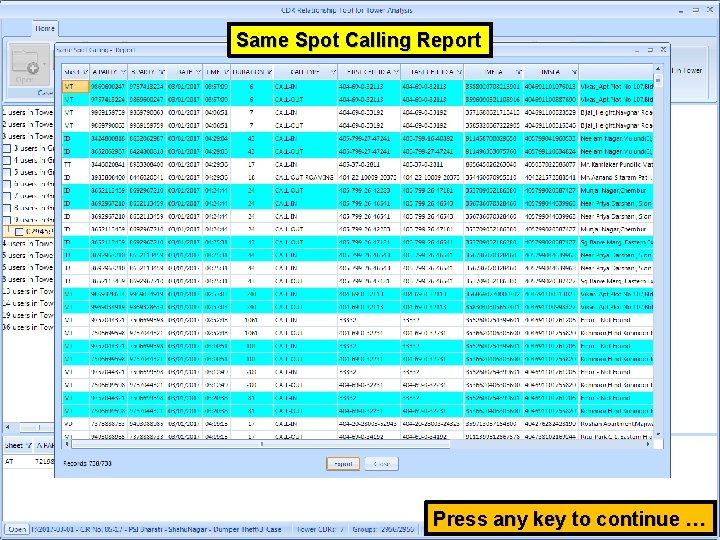Open the A PARTY column filter
Screen dimensions: 720x540
pyautogui.click(x=123, y=72)
